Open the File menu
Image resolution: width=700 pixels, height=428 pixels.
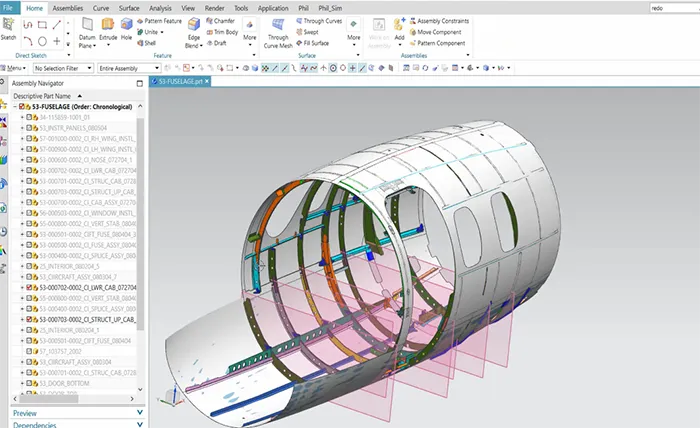(8, 8)
